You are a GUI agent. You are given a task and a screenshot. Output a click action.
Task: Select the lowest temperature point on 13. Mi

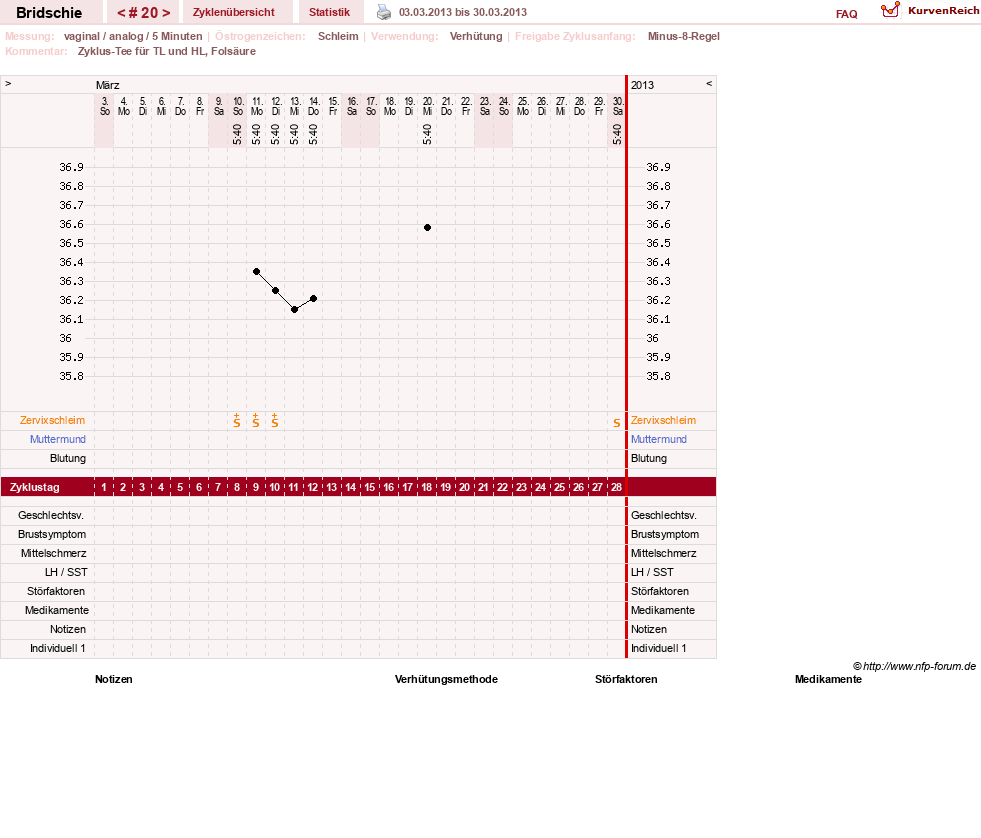[294, 309]
